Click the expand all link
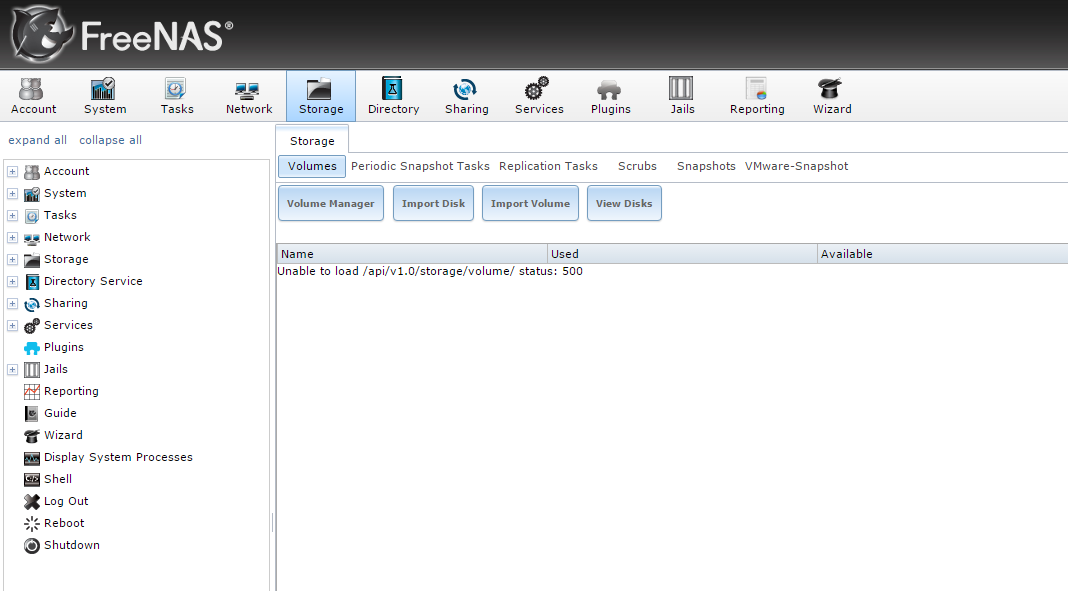Viewport: 1068px width, 591px height. [37, 140]
